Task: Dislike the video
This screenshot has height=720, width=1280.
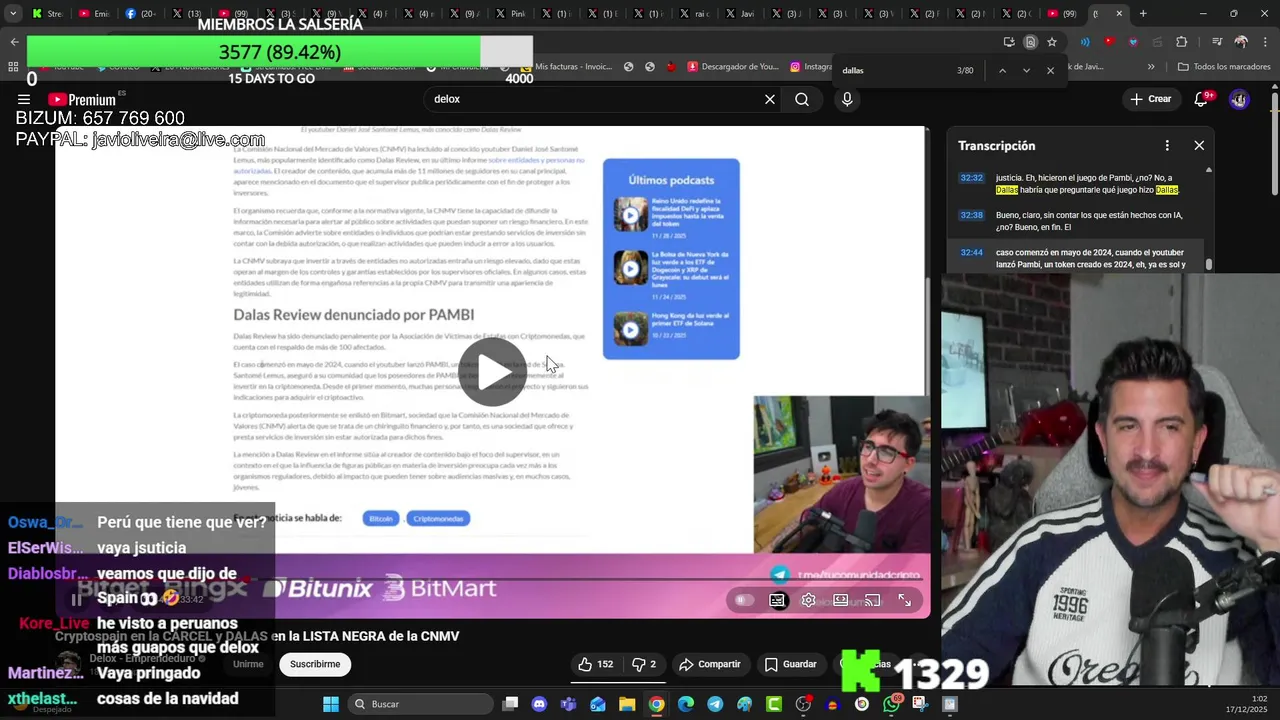Action: point(644,664)
